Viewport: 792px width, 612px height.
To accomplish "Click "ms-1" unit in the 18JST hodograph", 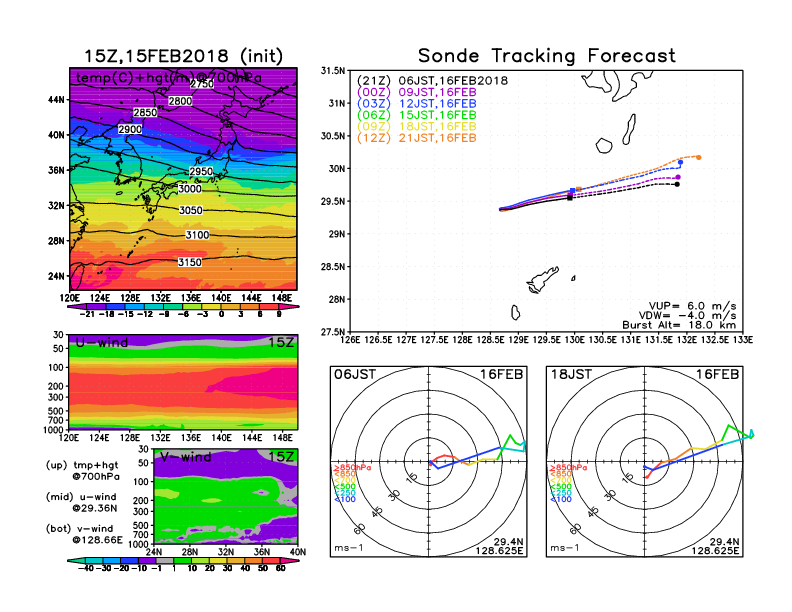I will pos(565,548).
